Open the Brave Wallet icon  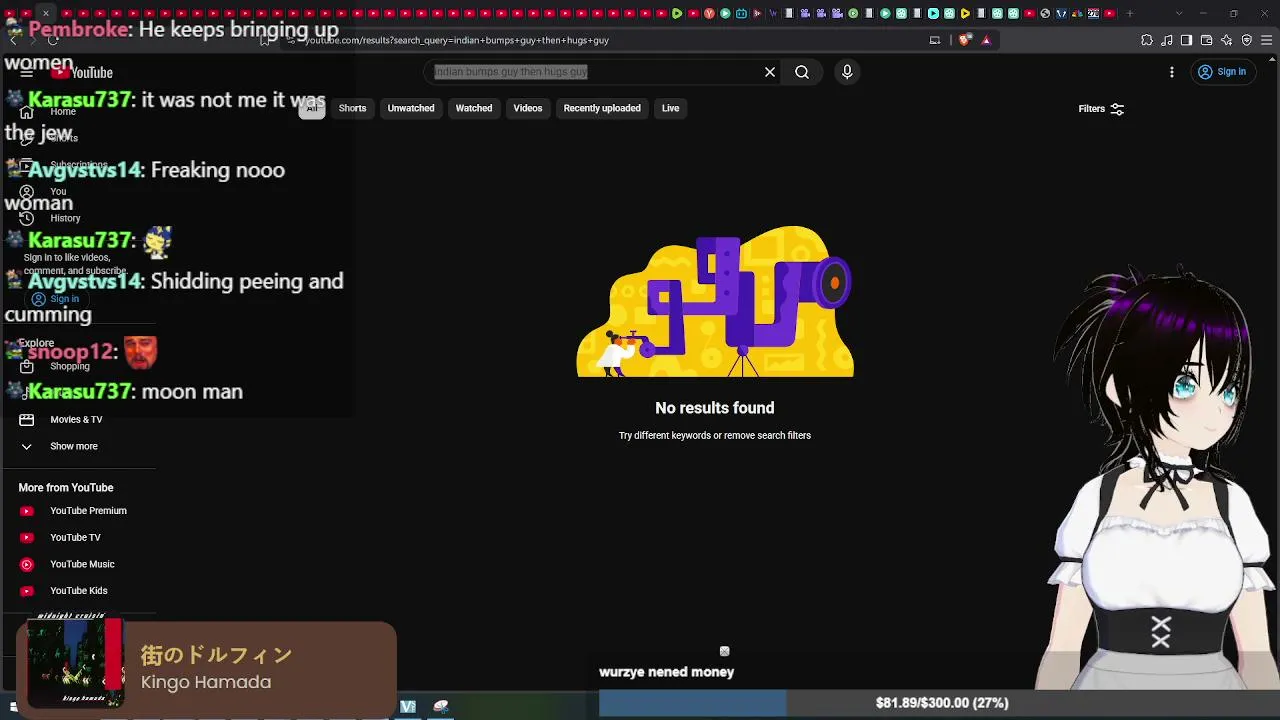[1207, 40]
